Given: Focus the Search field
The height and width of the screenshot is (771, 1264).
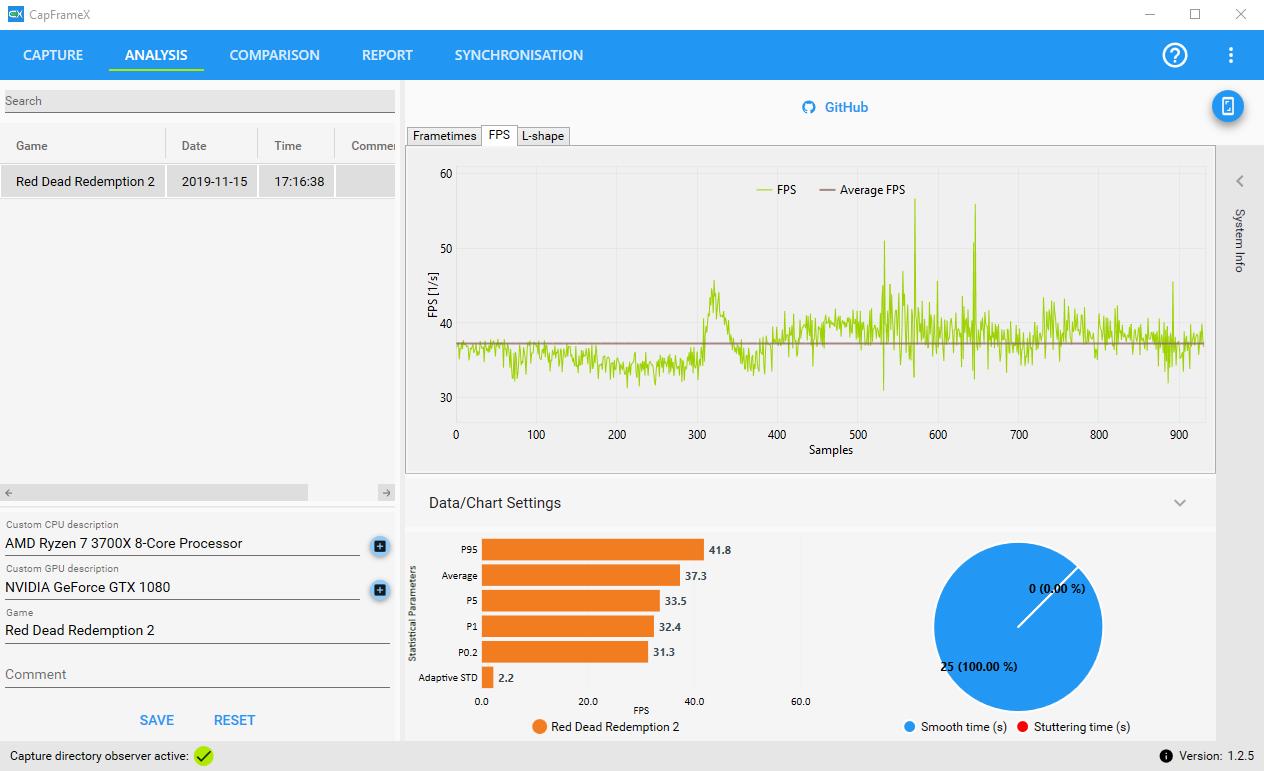Looking at the screenshot, I should (x=199, y=101).
